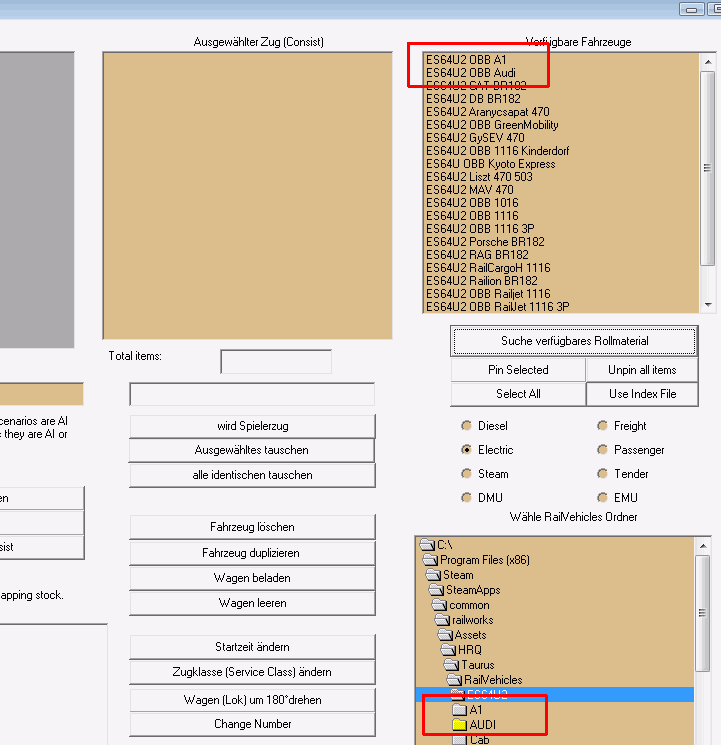Click the Wagen leeren button
This screenshot has height=745, width=721.
pos(252,603)
